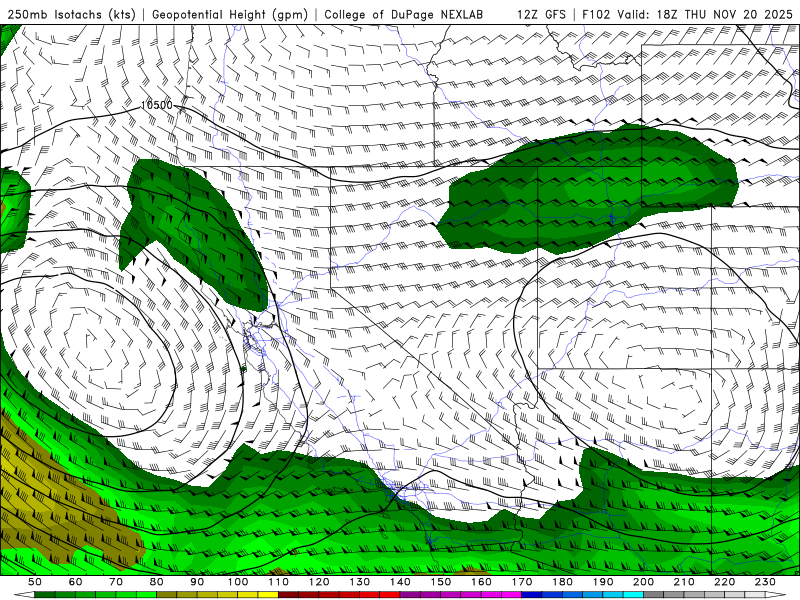Click the 190 value on the color scale
Screen dimensions: 800x600
coord(603,582)
